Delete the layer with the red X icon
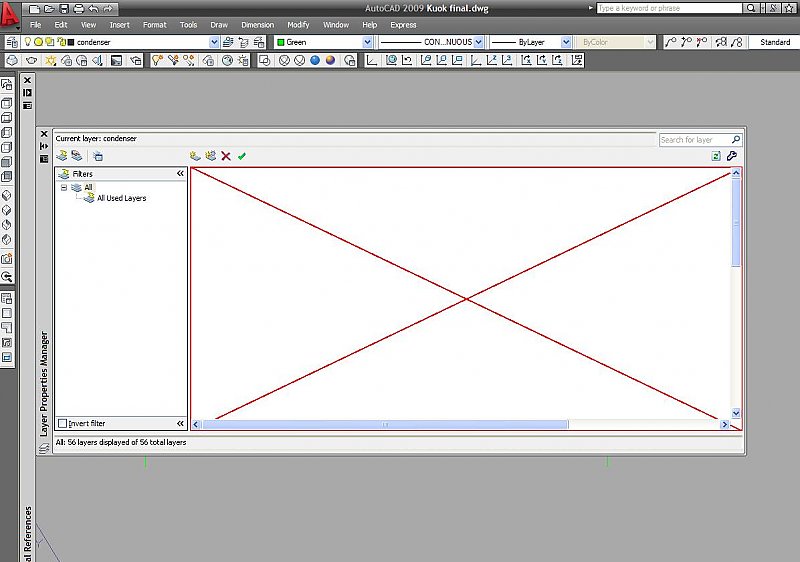 [226, 156]
